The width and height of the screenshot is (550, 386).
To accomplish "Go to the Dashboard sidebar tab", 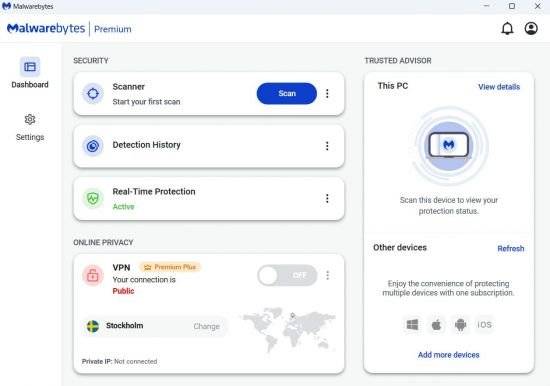I will click(x=30, y=73).
